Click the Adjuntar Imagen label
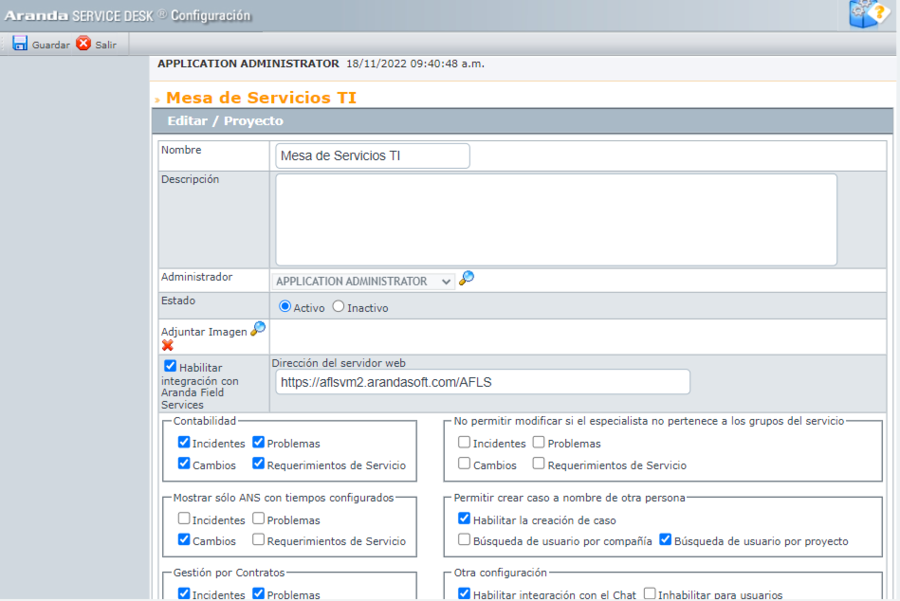The width and height of the screenshot is (900, 601). (204, 332)
